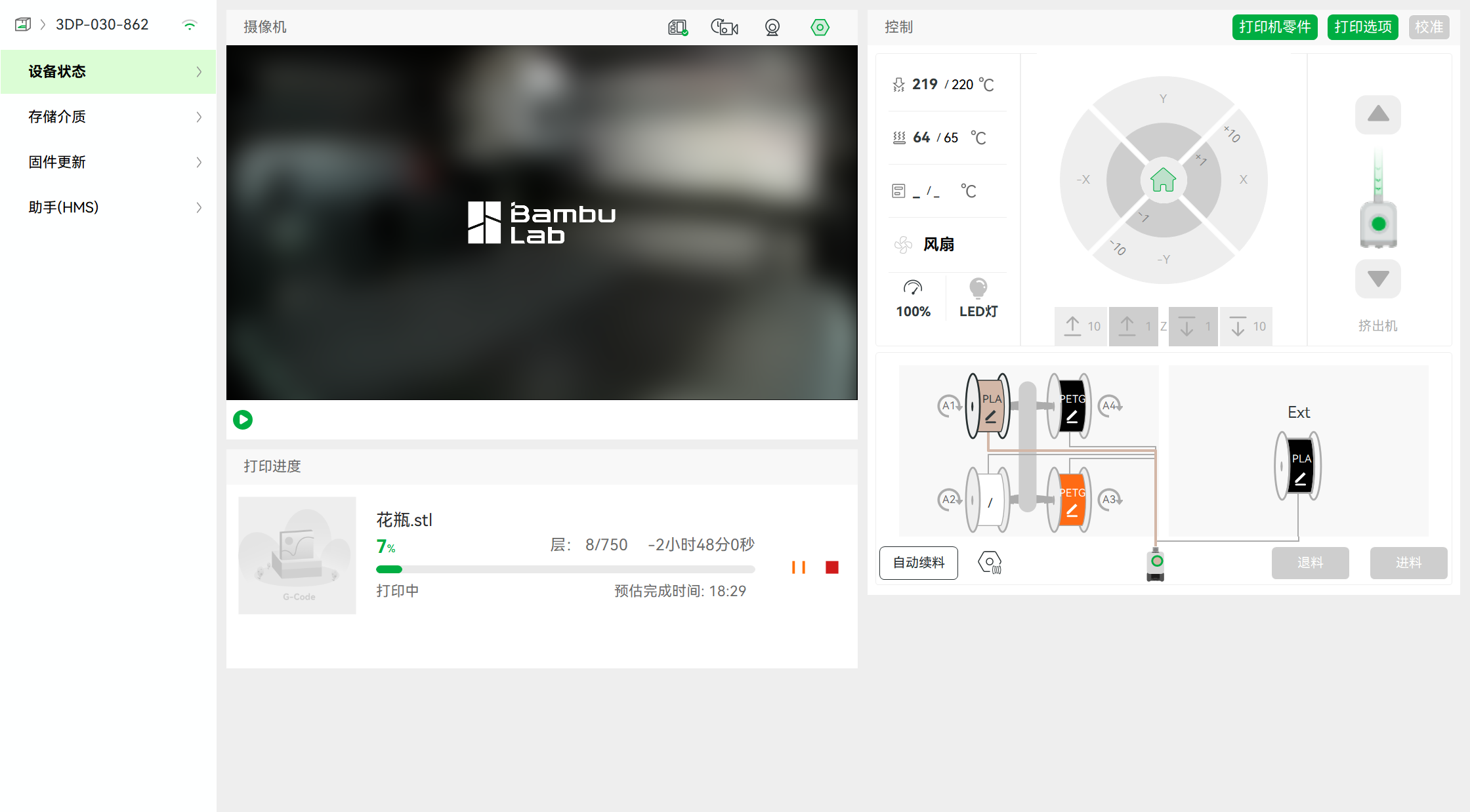Click the layer count 8/750 text
1470x812 pixels.
click(x=606, y=545)
